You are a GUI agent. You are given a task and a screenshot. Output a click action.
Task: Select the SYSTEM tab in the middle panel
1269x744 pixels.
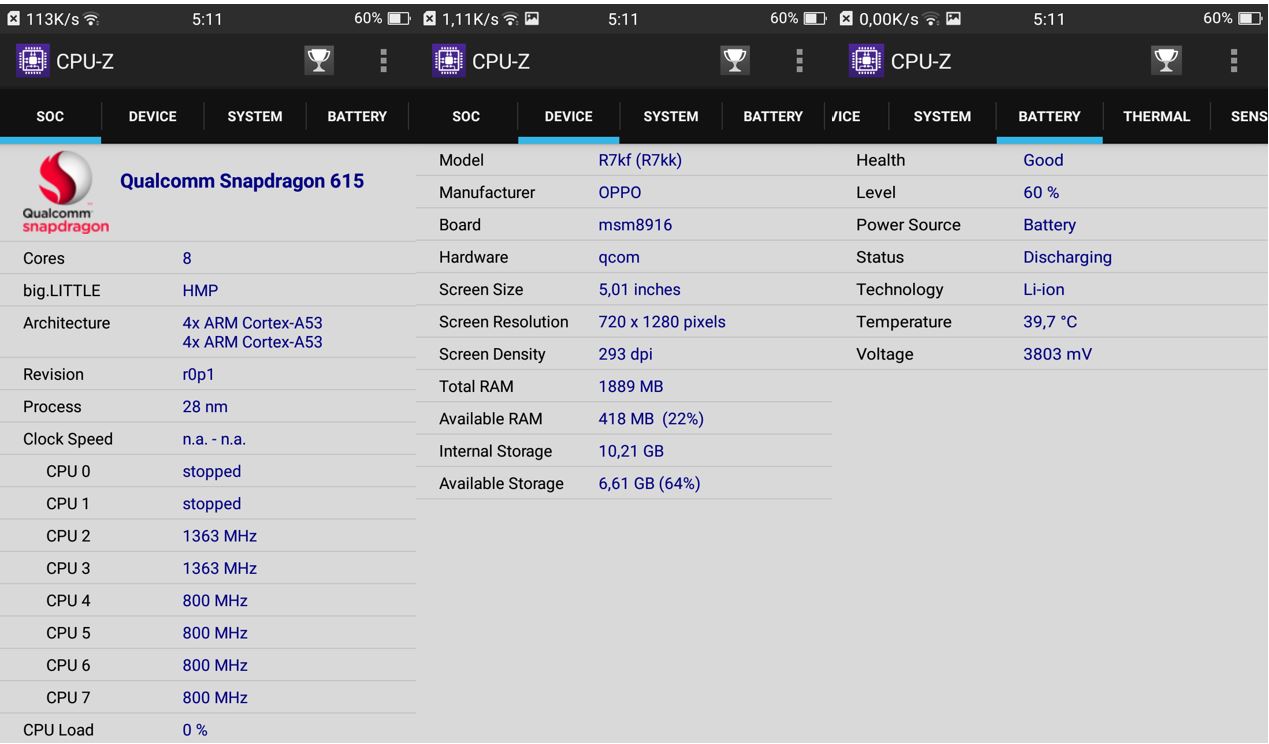[x=670, y=116]
